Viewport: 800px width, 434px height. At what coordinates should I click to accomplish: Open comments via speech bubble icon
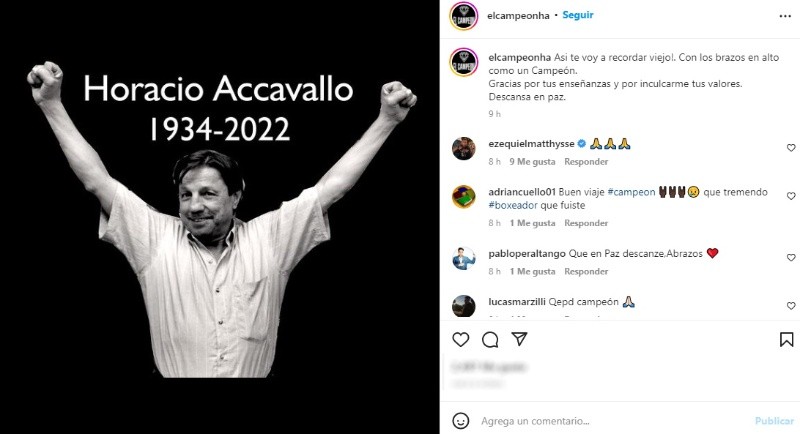[x=490, y=340]
